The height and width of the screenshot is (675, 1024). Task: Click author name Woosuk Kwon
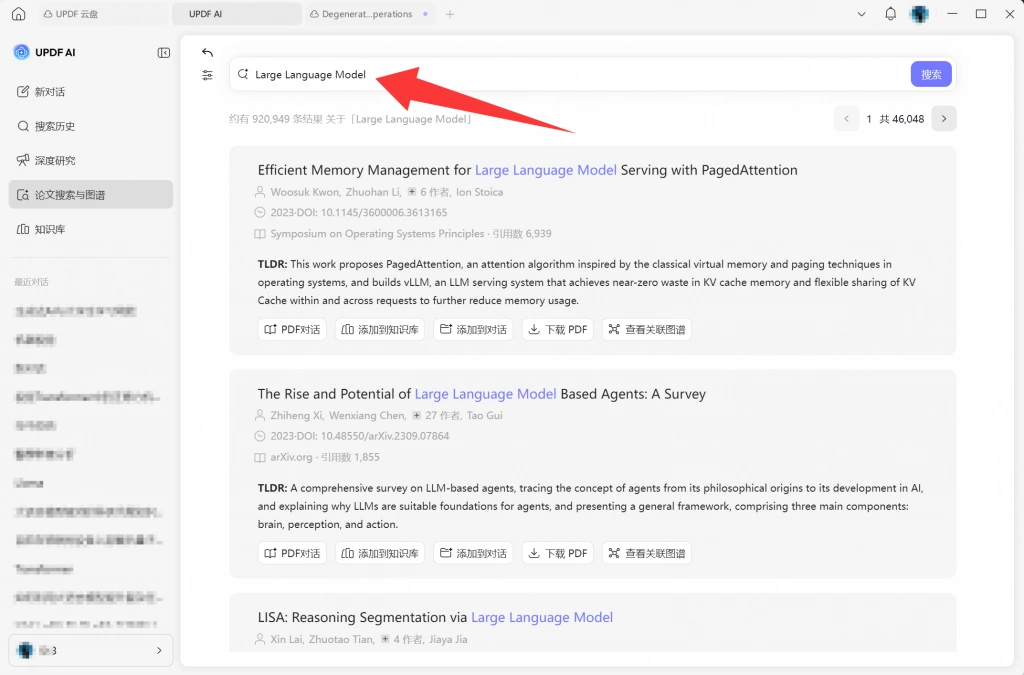[304, 192]
